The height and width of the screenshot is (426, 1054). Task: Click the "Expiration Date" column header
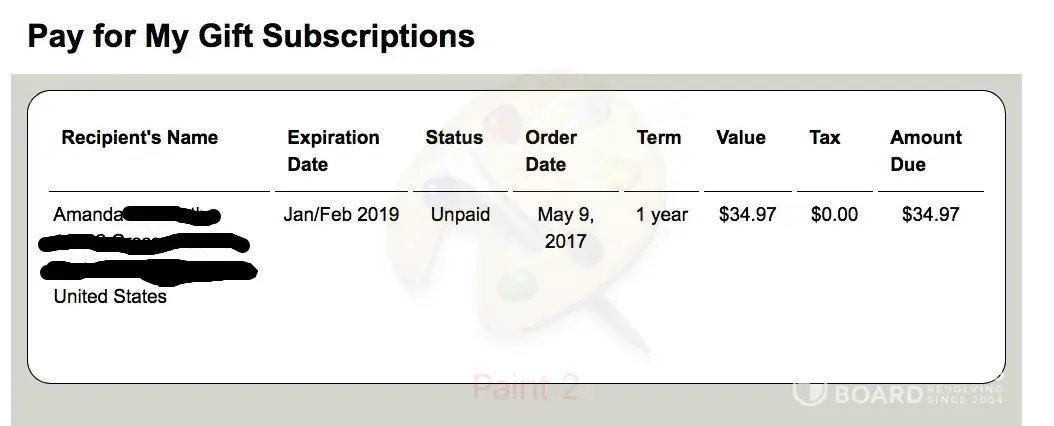[x=333, y=151]
